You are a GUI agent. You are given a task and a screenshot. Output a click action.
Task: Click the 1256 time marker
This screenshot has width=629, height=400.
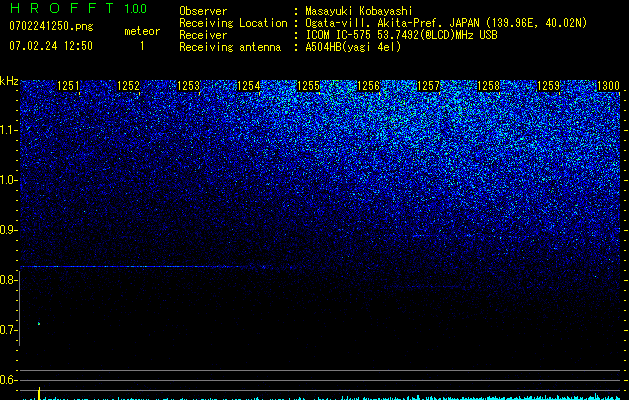pos(368,86)
